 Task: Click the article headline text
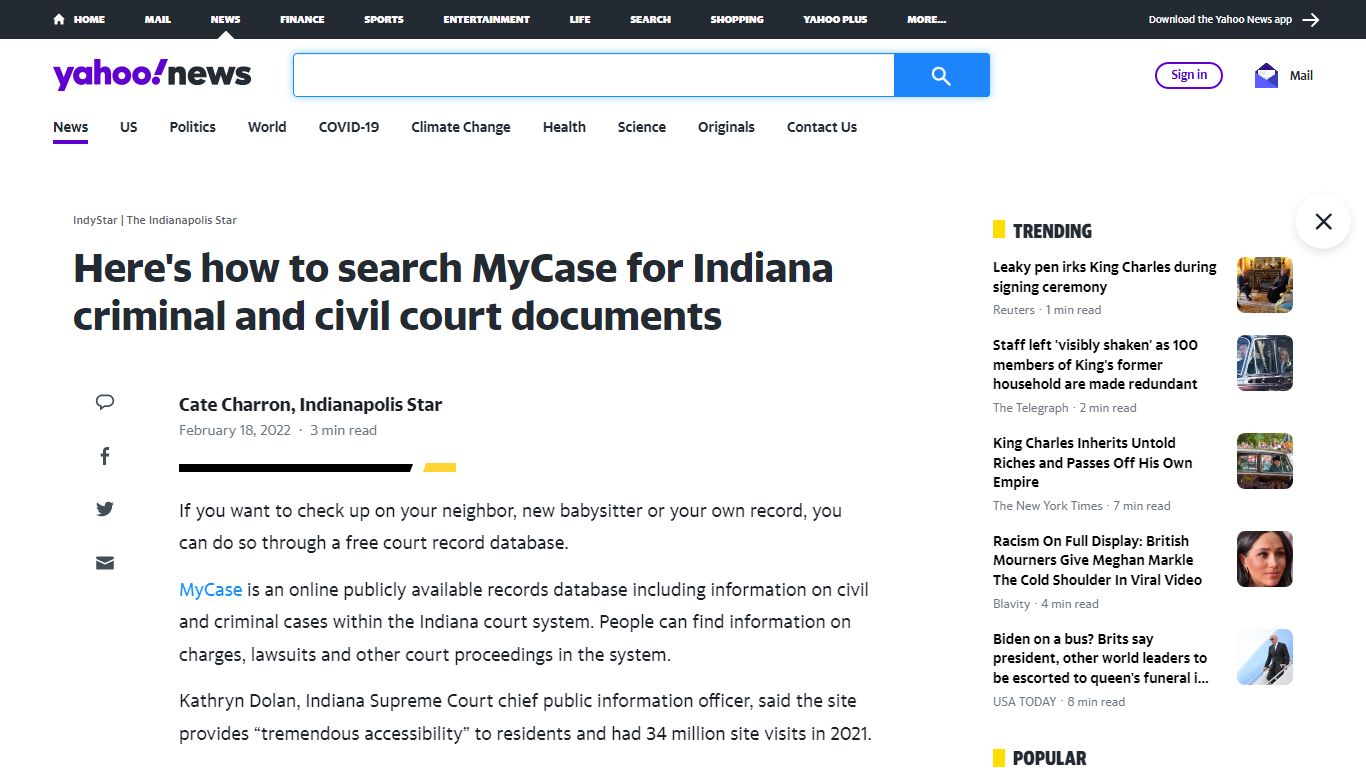[x=453, y=292]
